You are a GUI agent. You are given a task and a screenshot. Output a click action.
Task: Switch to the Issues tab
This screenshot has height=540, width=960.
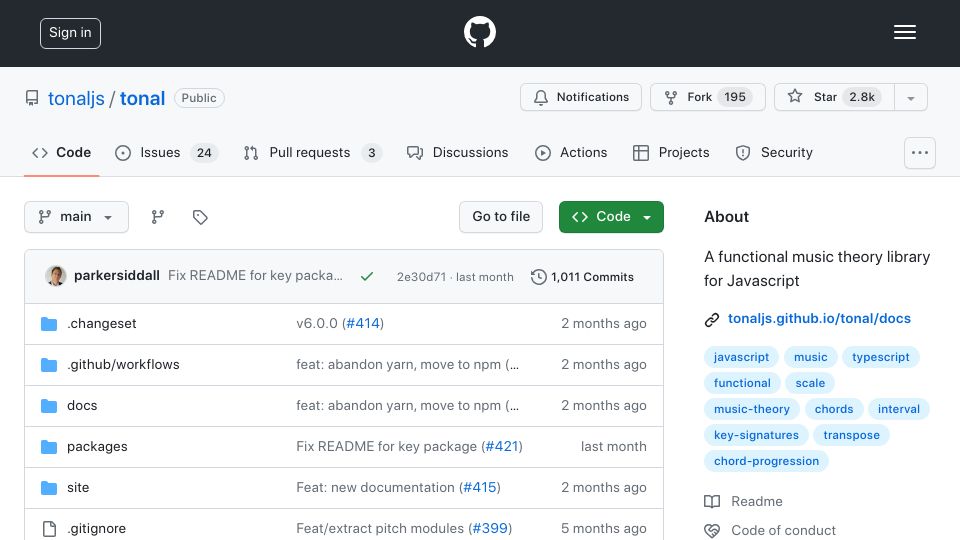[166, 152]
